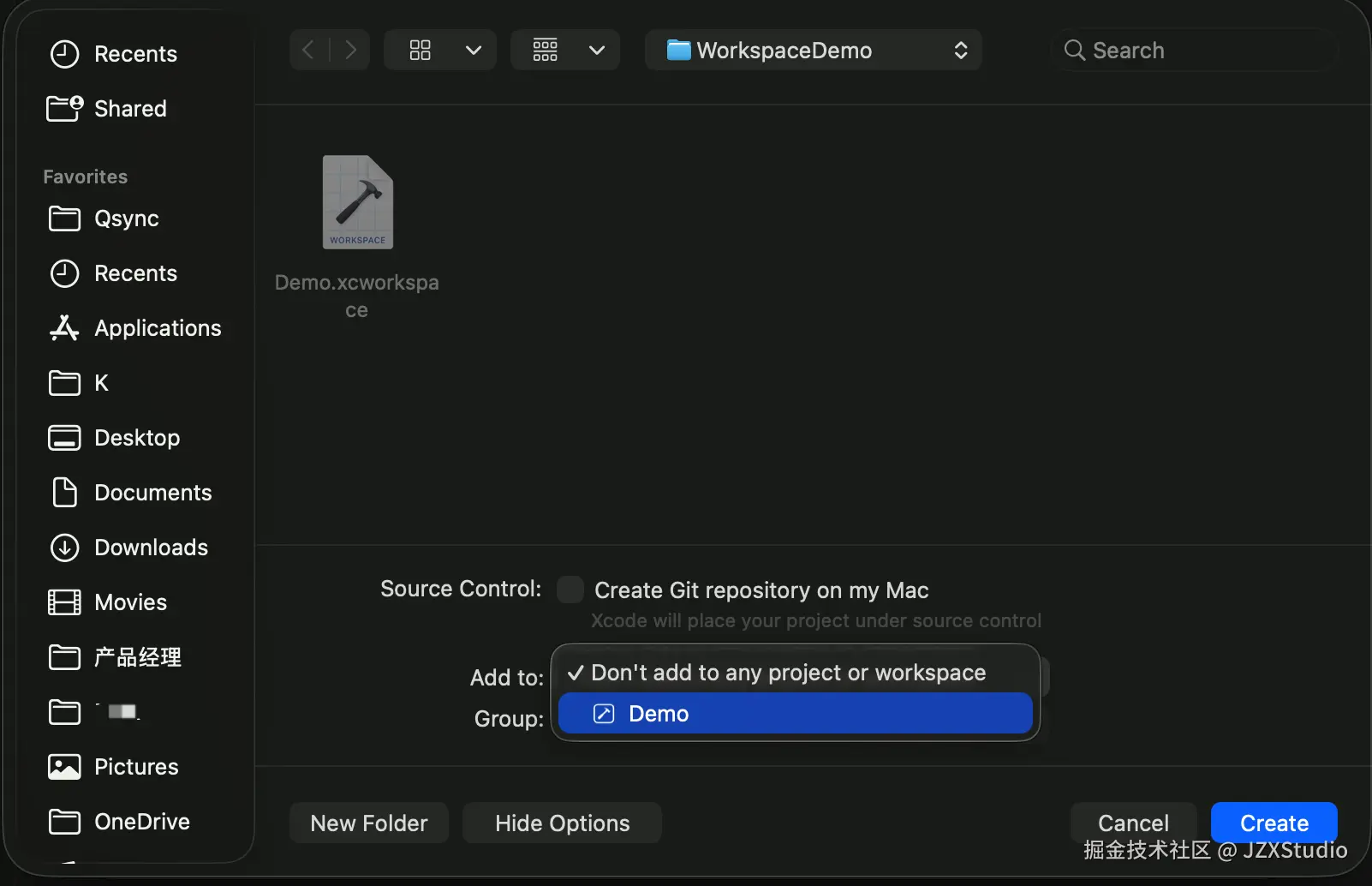Click the forward navigation arrow
The image size is (1372, 886).
349,51
